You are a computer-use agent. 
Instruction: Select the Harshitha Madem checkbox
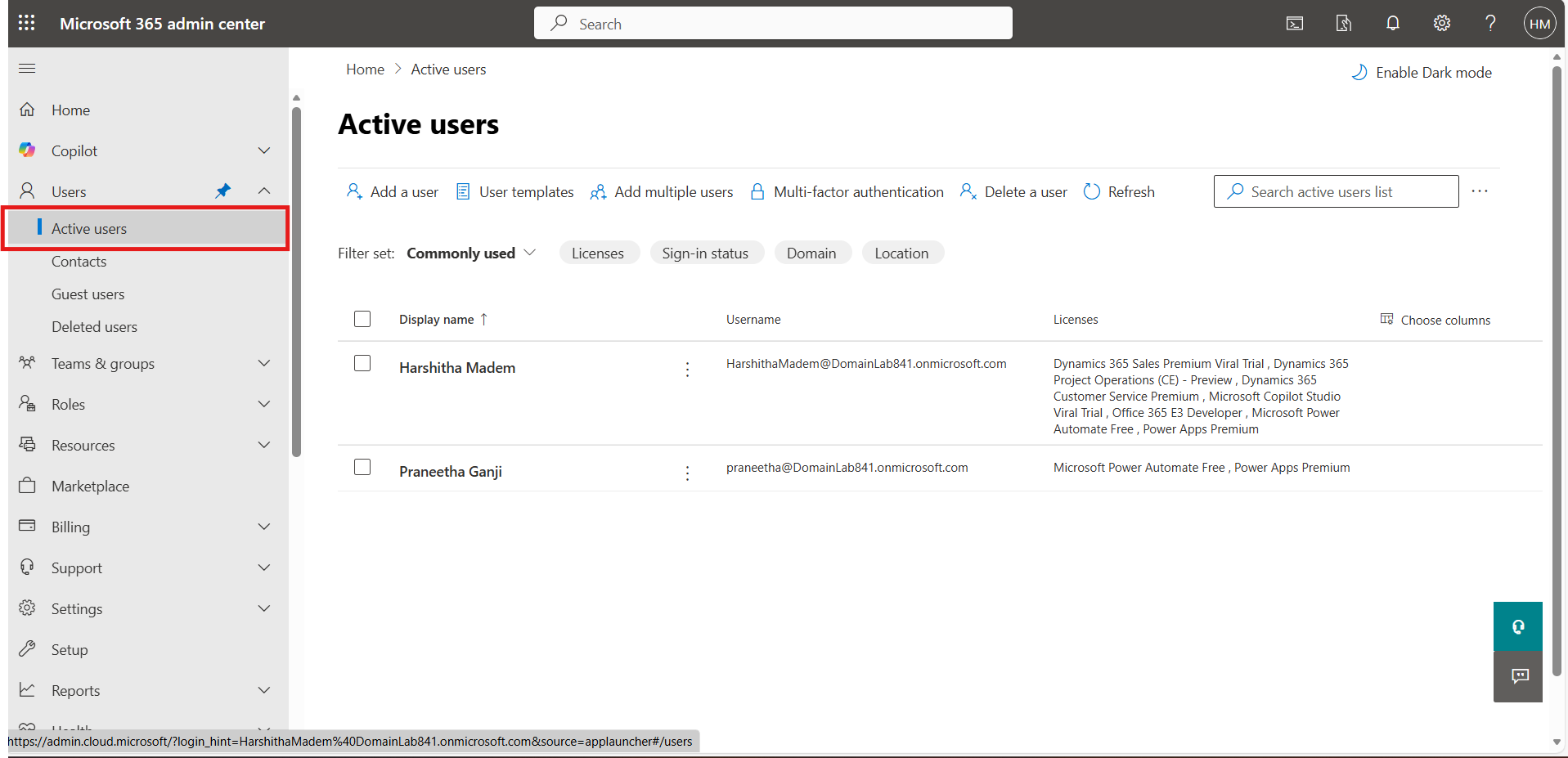[x=362, y=363]
